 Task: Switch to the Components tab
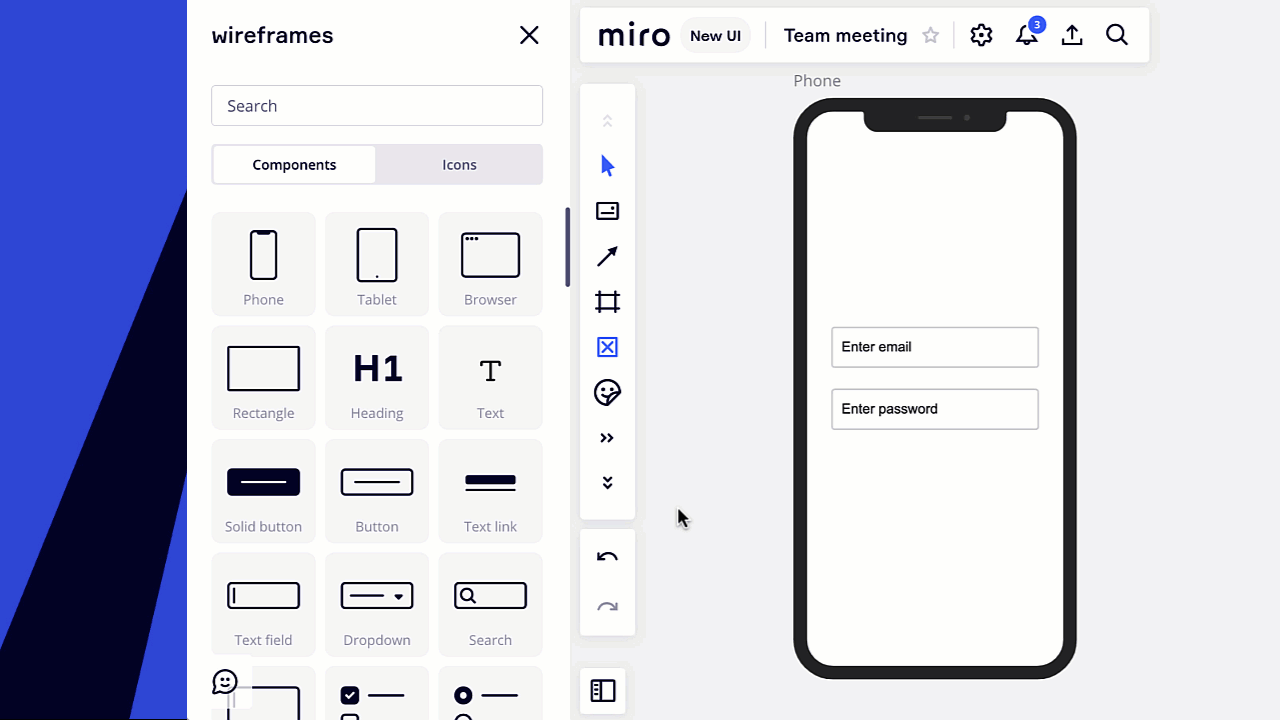[x=294, y=165]
